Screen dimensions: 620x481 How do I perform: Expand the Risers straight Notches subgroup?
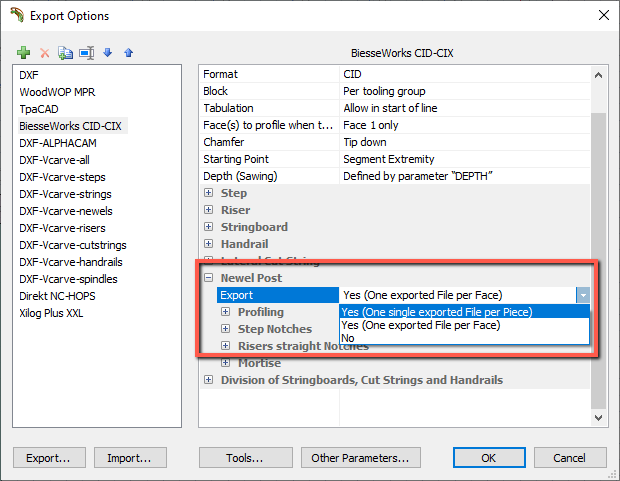(225, 346)
